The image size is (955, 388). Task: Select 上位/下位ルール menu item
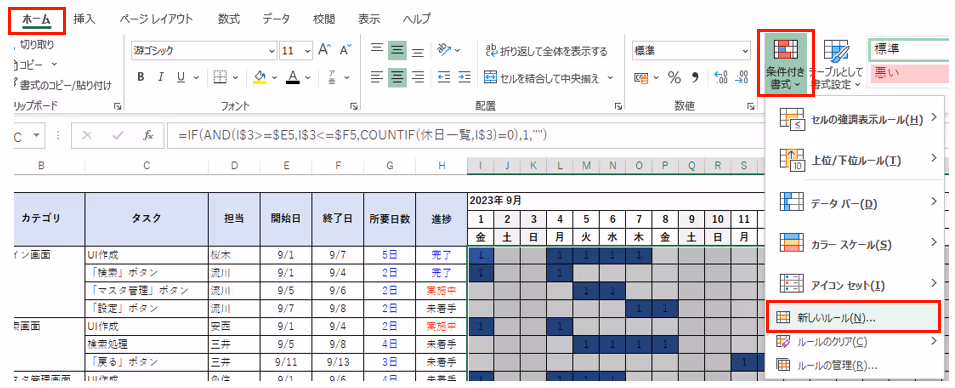pos(856,161)
